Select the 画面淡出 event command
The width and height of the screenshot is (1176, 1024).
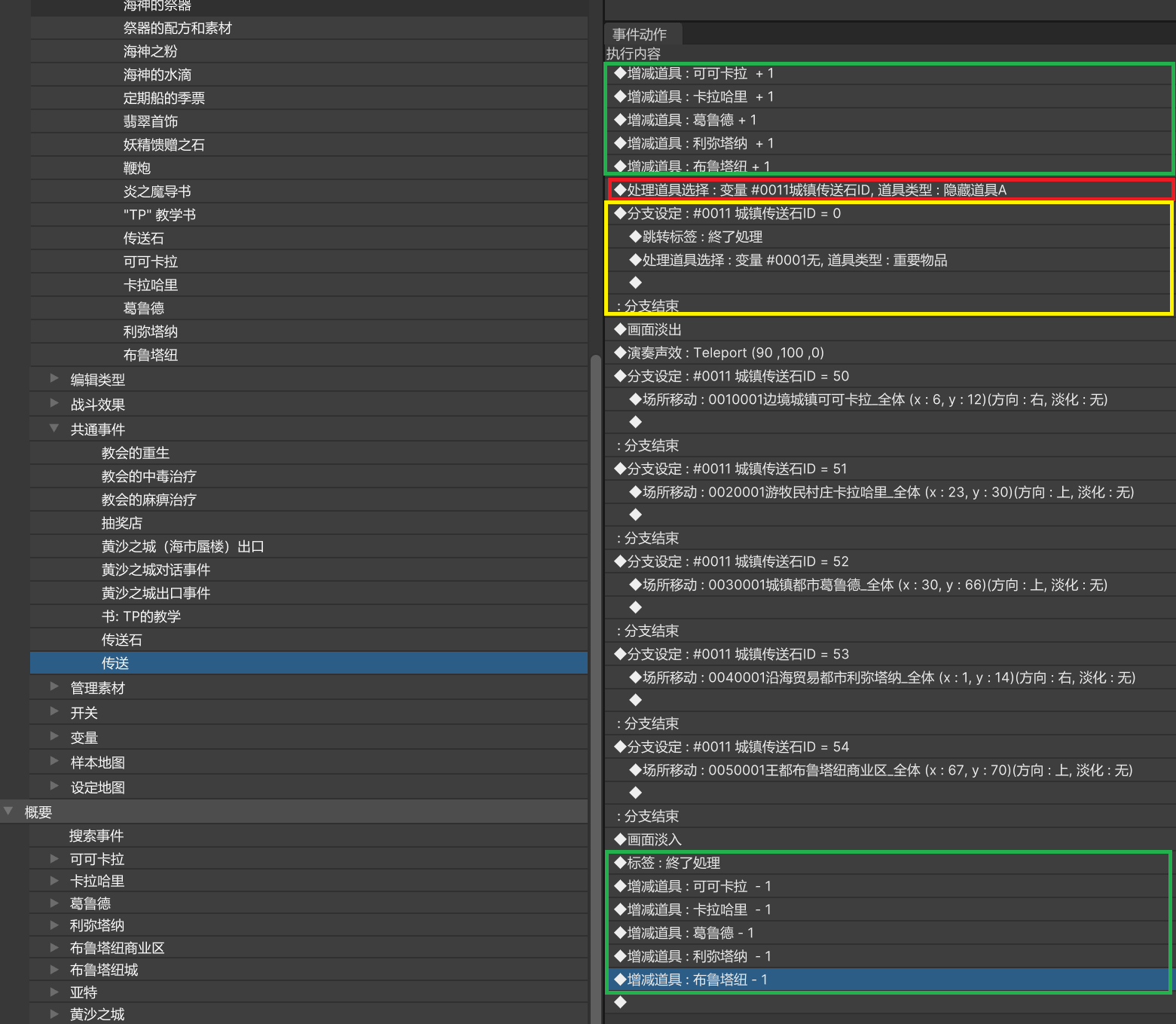(x=654, y=329)
